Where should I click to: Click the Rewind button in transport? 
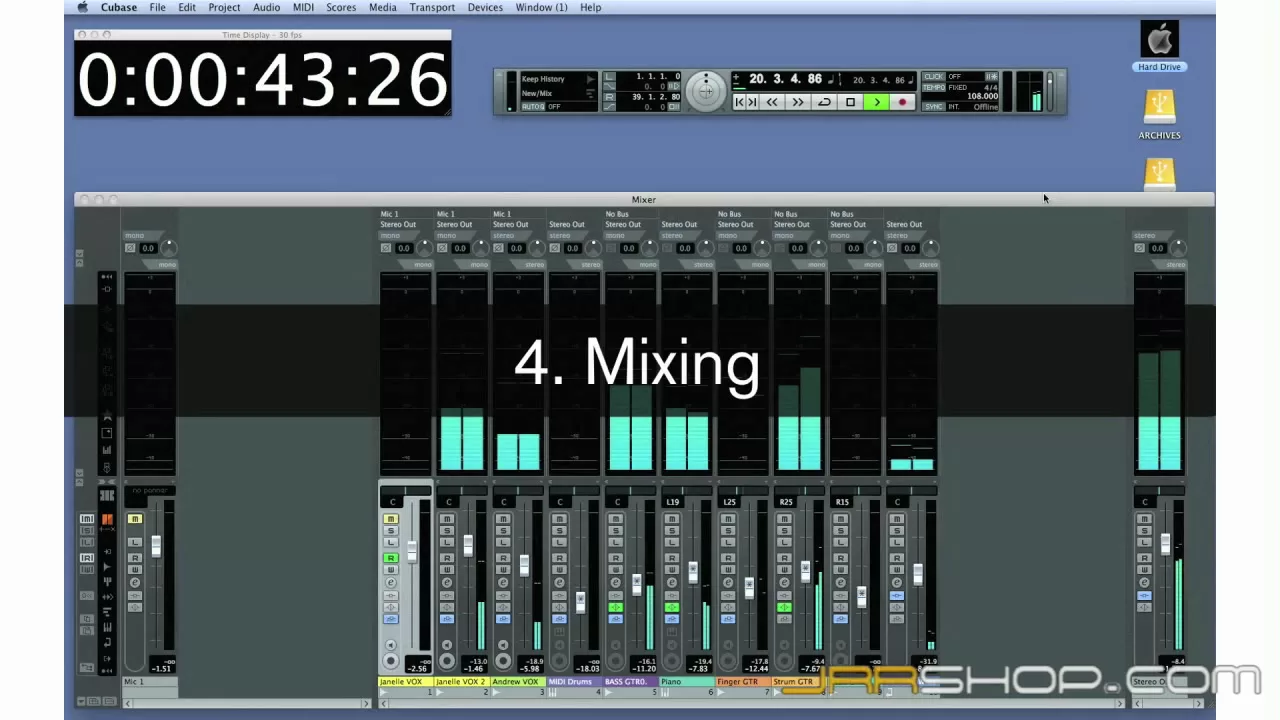772,101
